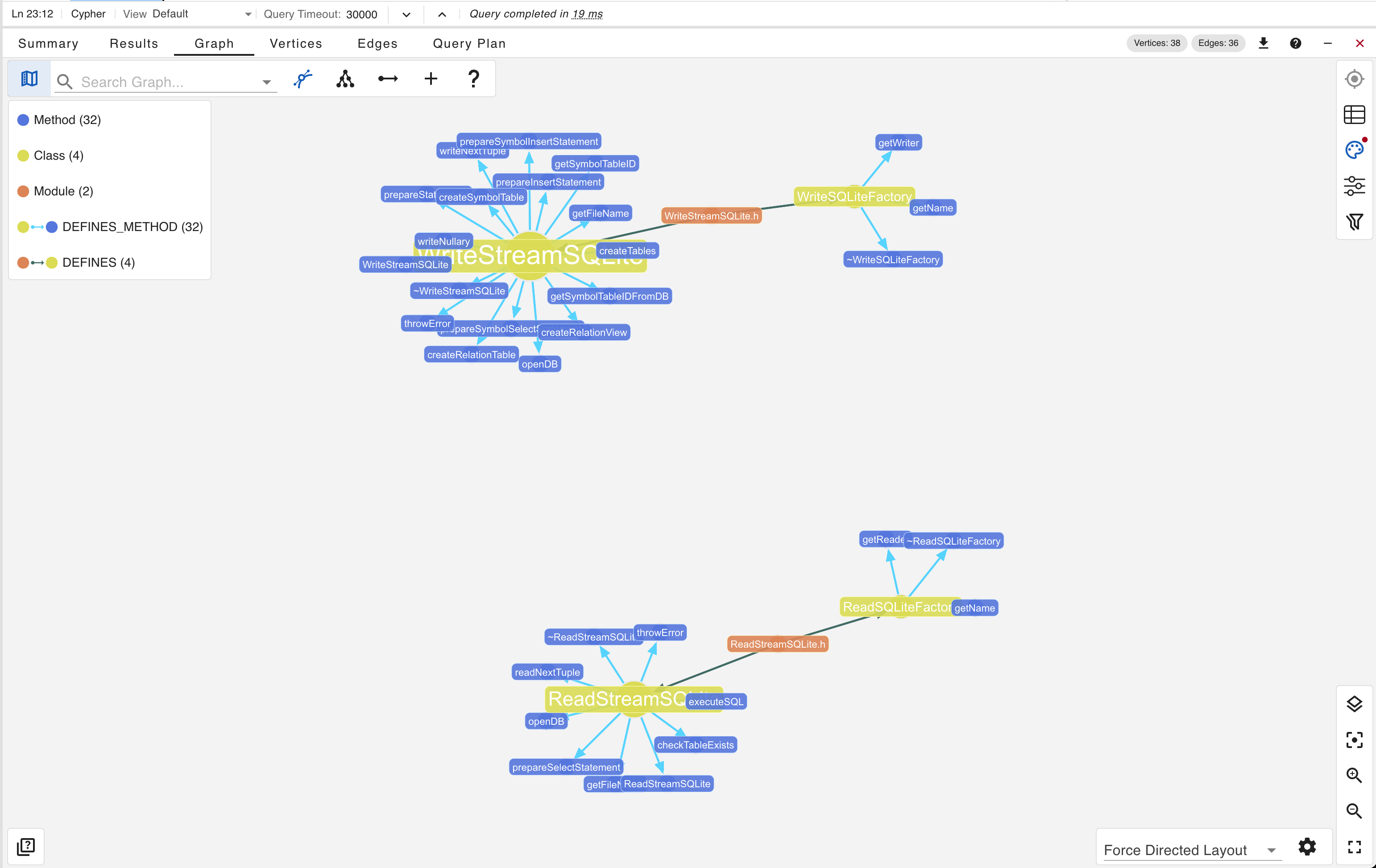Viewport: 1376px width, 868px height.
Task: Select the hierarchical tree layout icon
Action: [x=345, y=79]
